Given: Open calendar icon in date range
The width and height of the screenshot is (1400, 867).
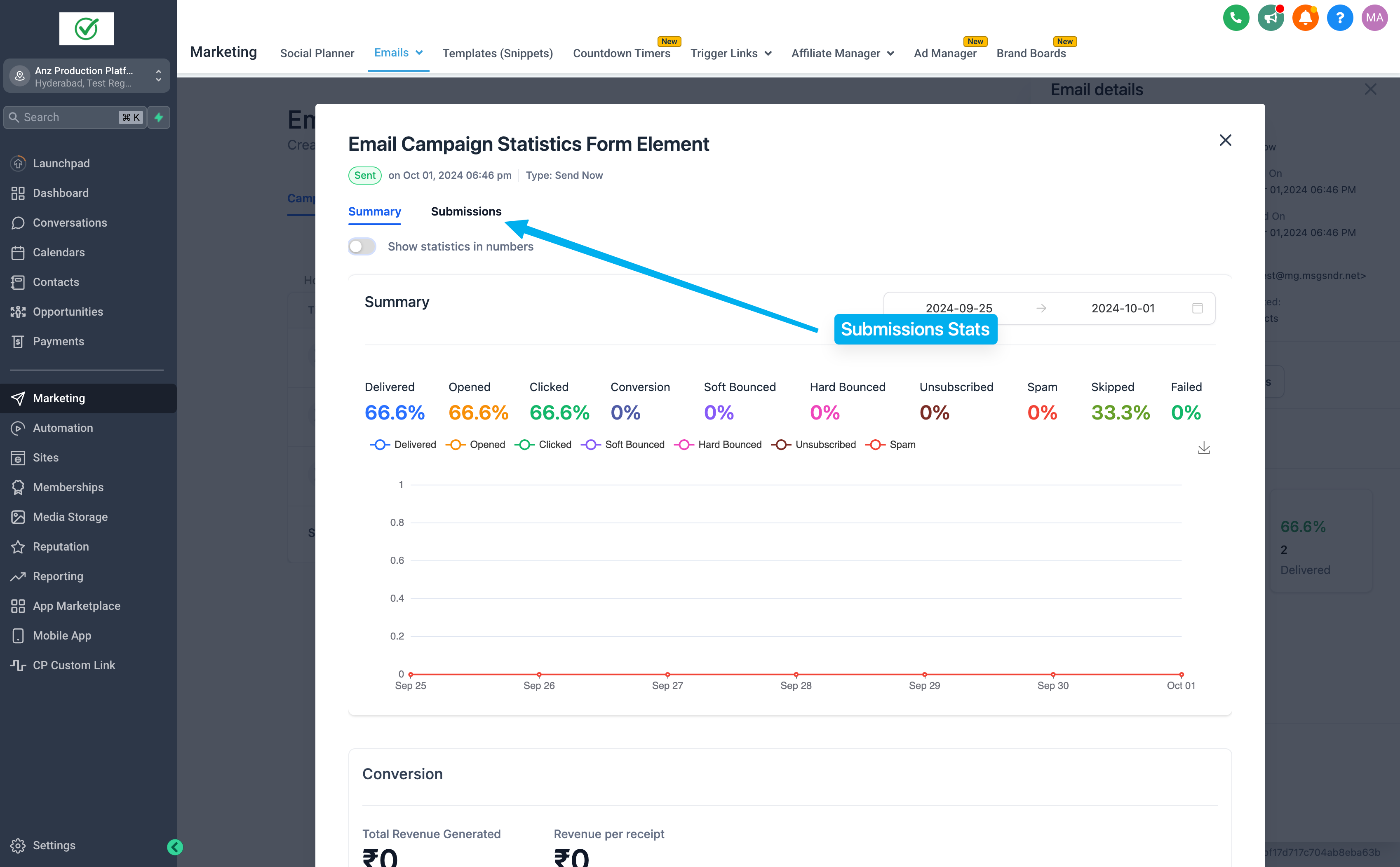Looking at the screenshot, I should coord(1197,308).
